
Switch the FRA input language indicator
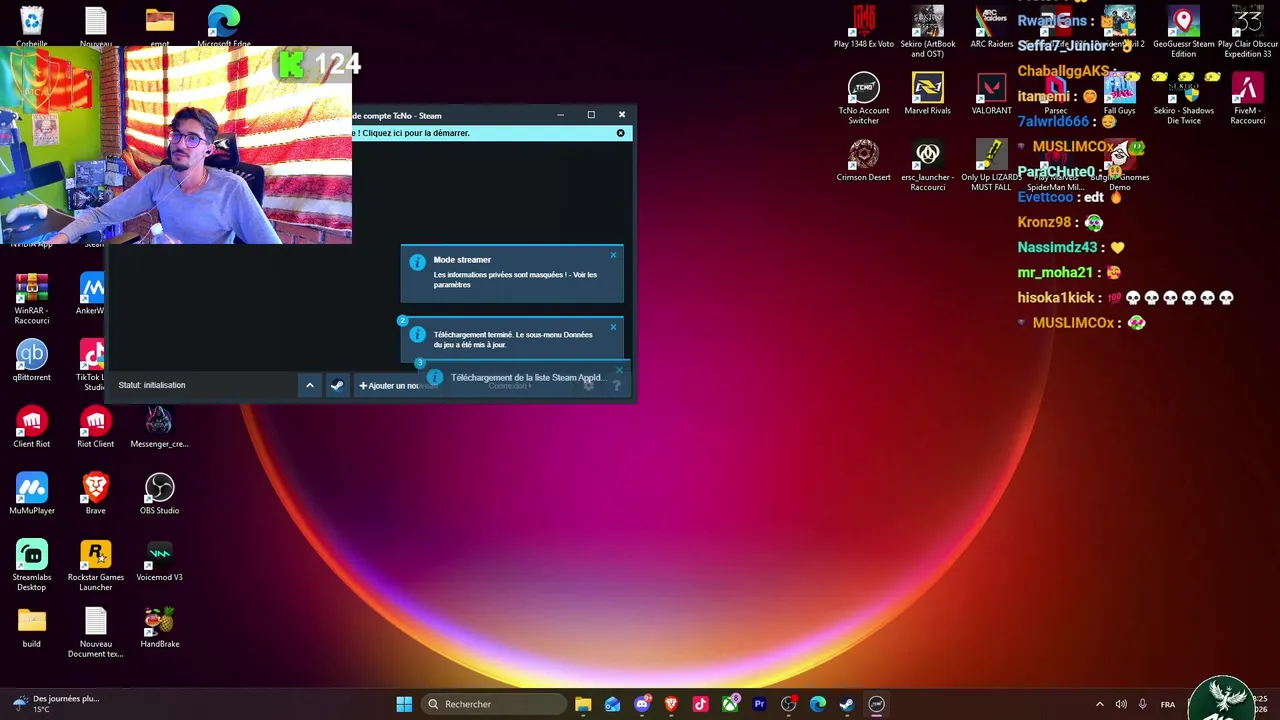coord(1168,704)
